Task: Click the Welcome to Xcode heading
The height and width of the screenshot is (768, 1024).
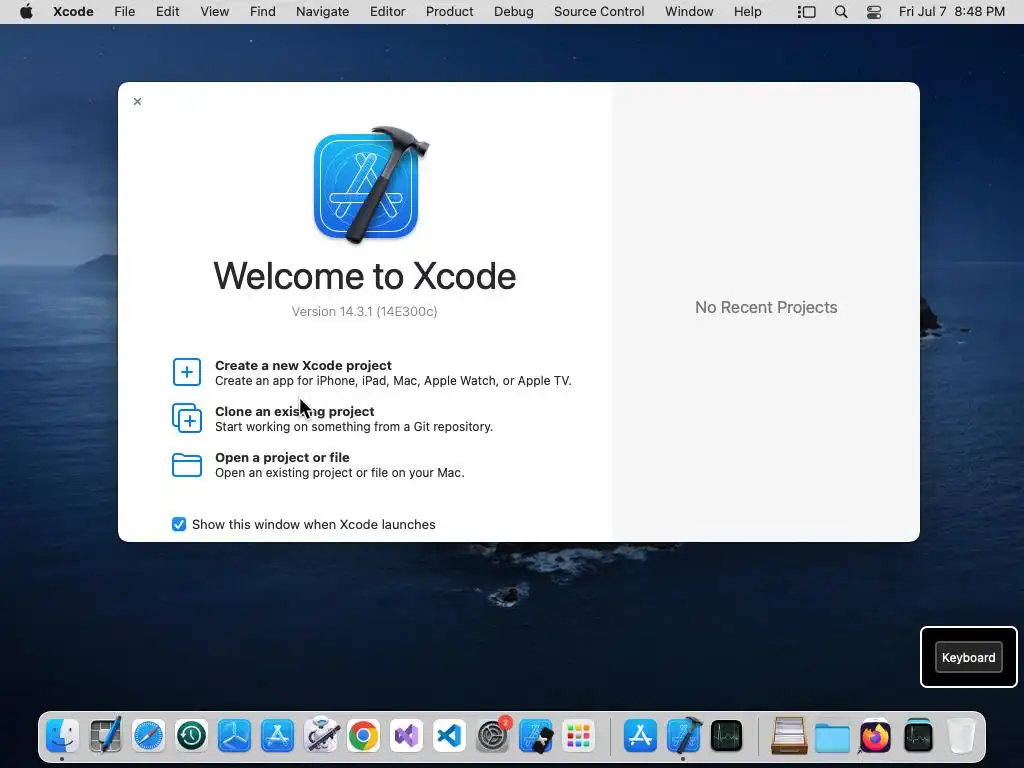Action: click(364, 276)
